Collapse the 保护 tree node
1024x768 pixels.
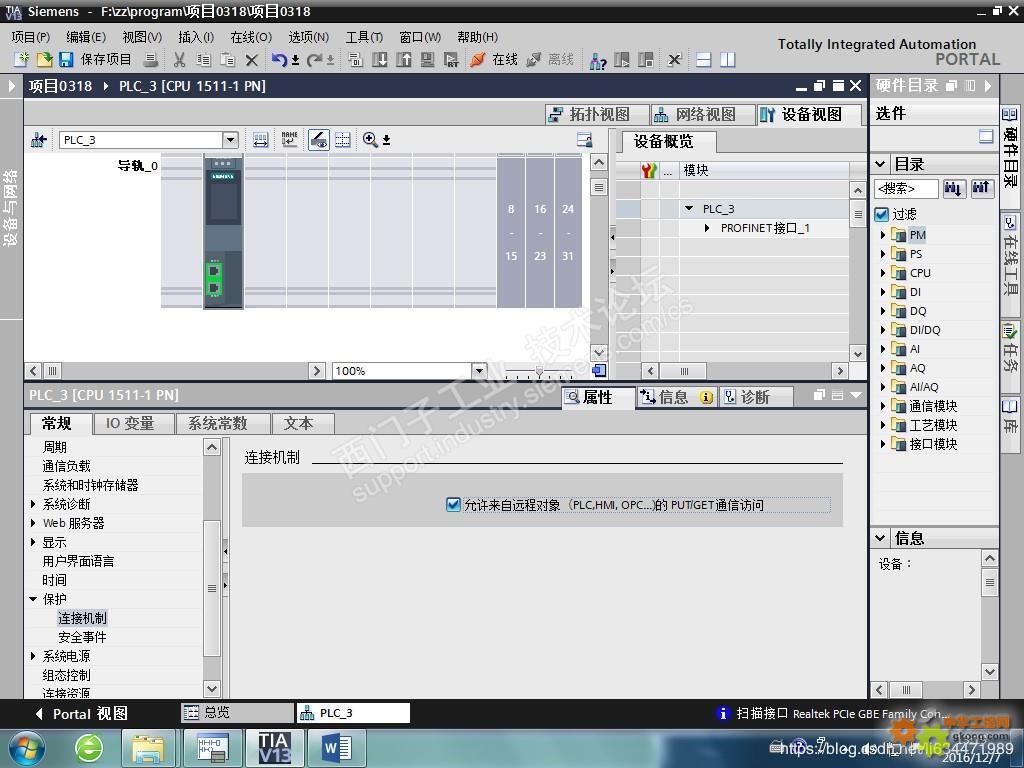pos(33,599)
